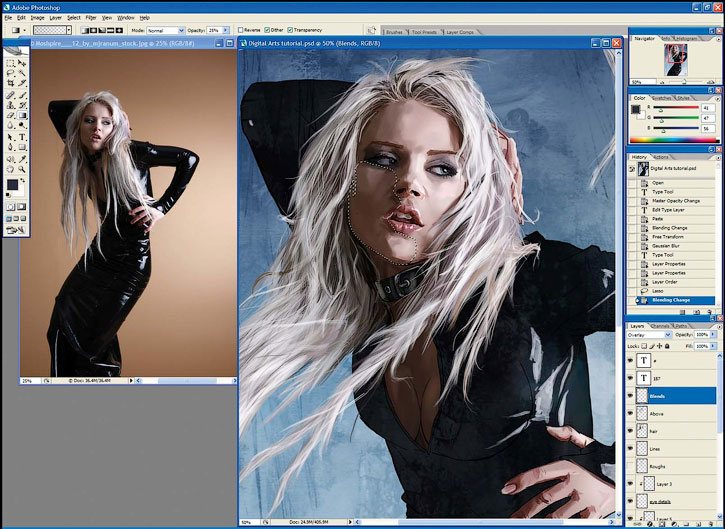Screen dimensions: 725x529
Task: Hide the hair layer
Action: click(x=630, y=431)
